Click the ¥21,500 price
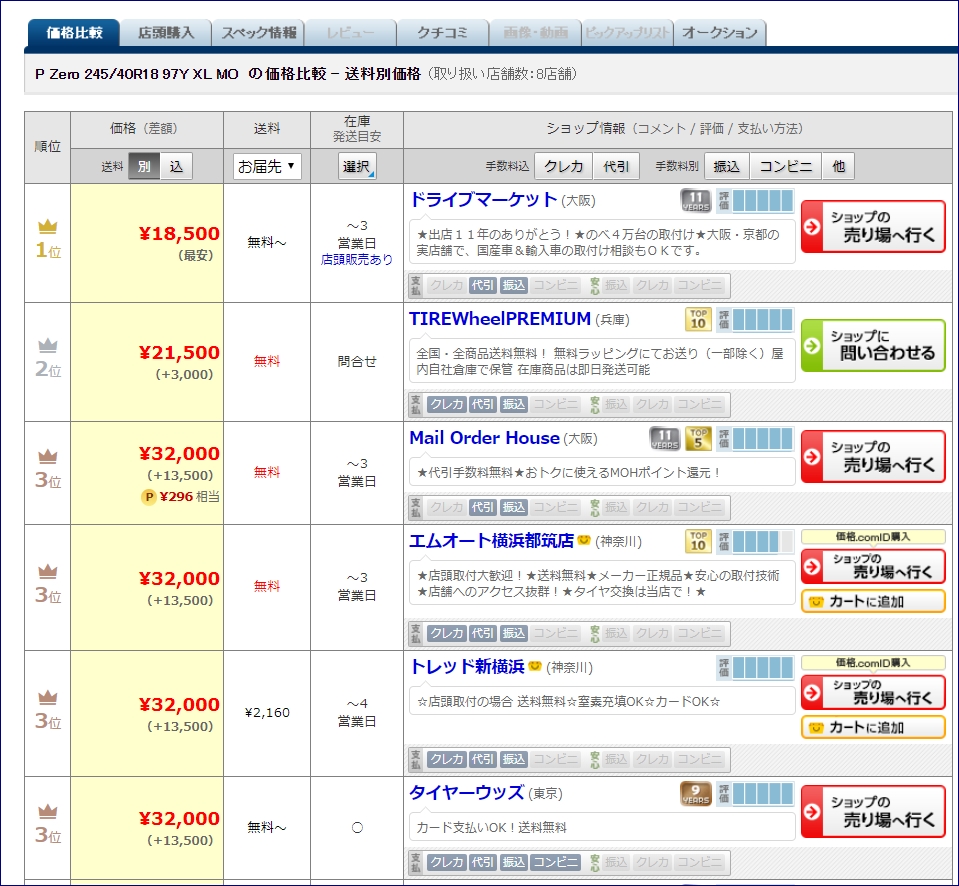 (x=179, y=353)
